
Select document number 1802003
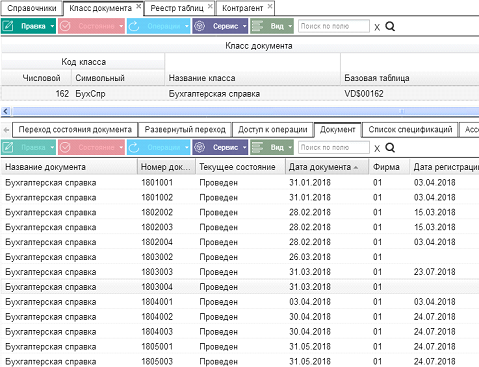157,227
